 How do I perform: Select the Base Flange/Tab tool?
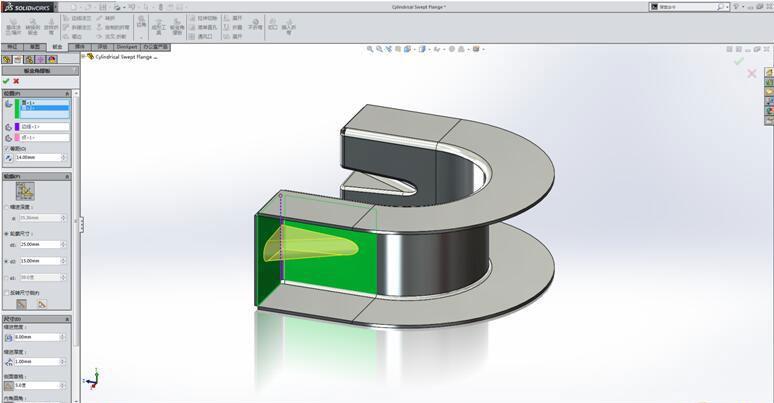(x=13, y=27)
